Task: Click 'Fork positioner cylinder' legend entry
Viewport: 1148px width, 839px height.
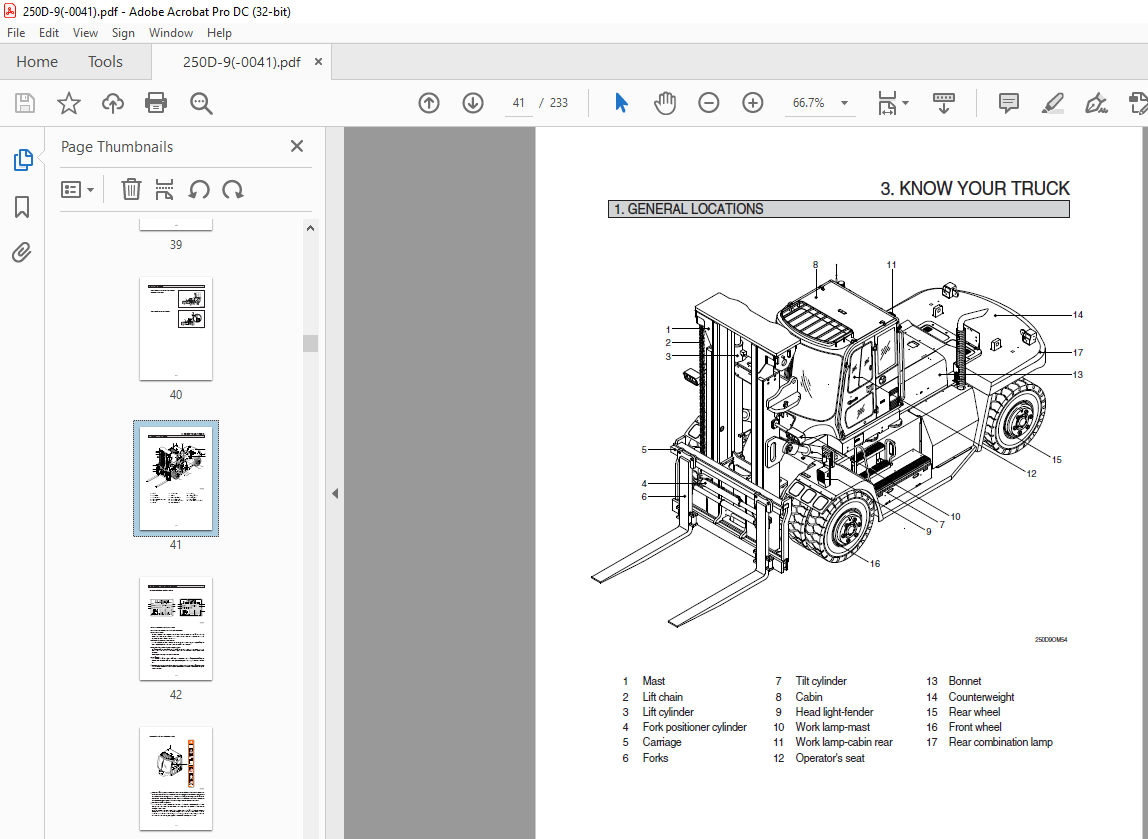Action: pyautogui.click(x=694, y=727)
